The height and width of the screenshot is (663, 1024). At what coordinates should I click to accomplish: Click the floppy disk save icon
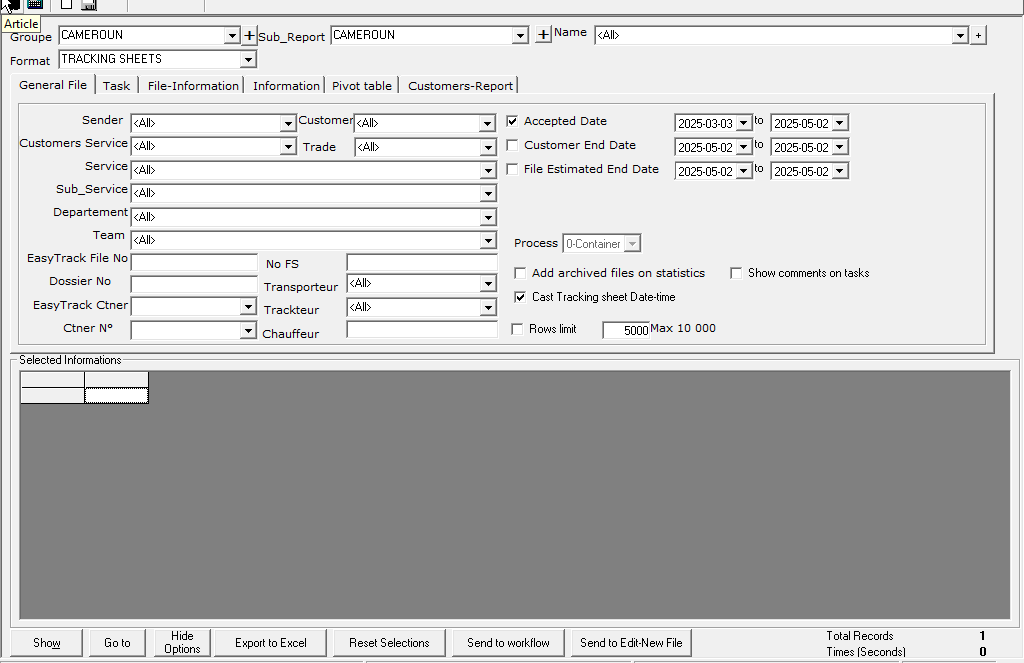[x=88, y=6]
